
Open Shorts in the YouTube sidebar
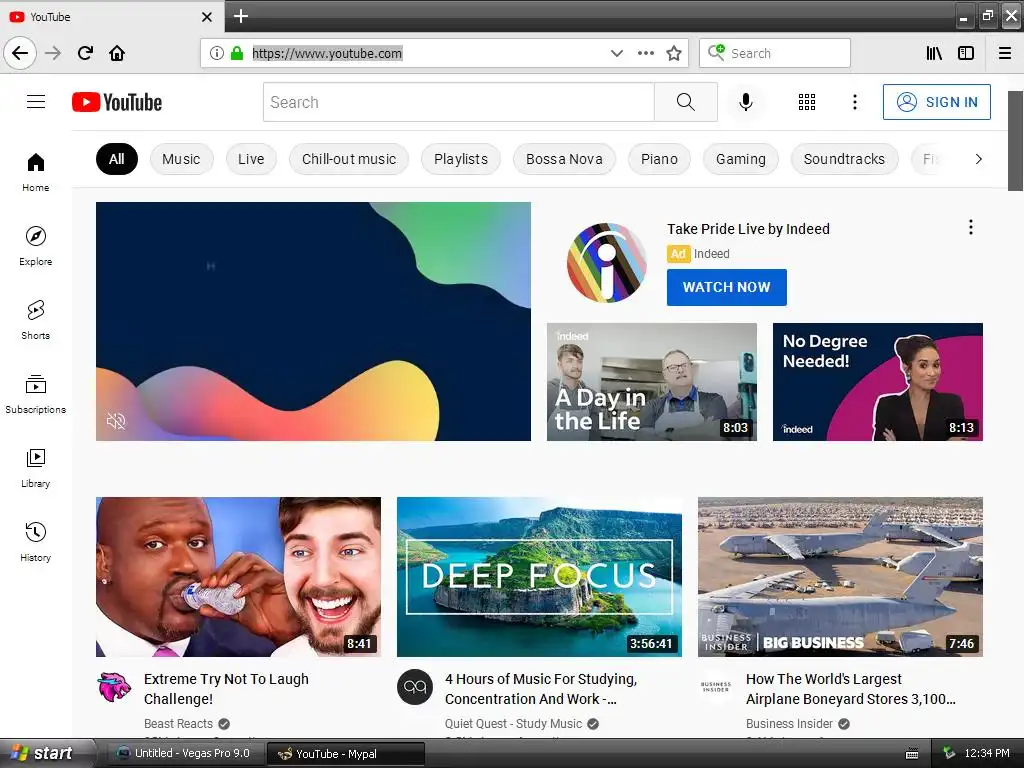(x=36, y=320)
